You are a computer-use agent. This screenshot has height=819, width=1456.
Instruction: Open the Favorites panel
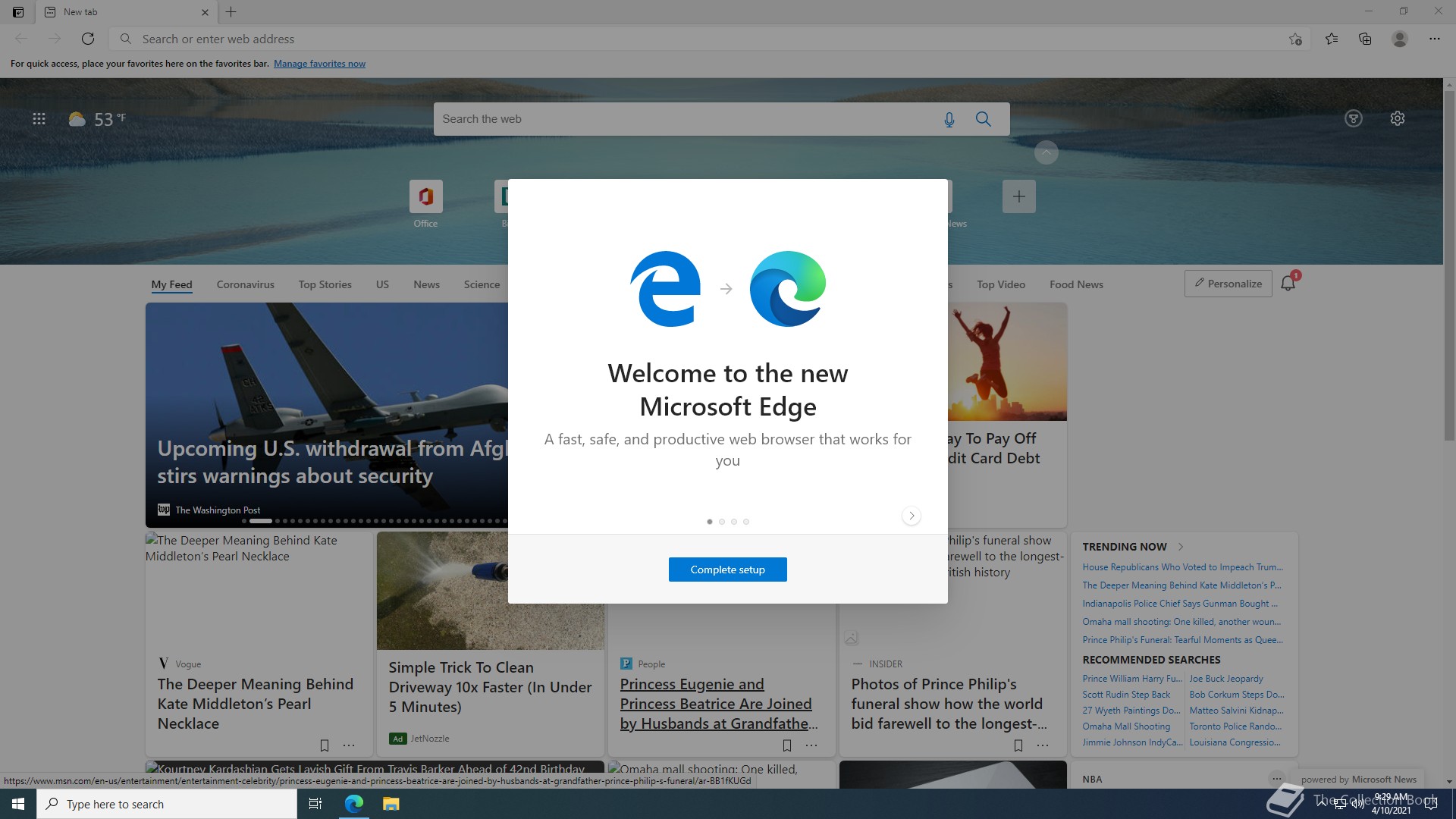tap(1332, 39)
